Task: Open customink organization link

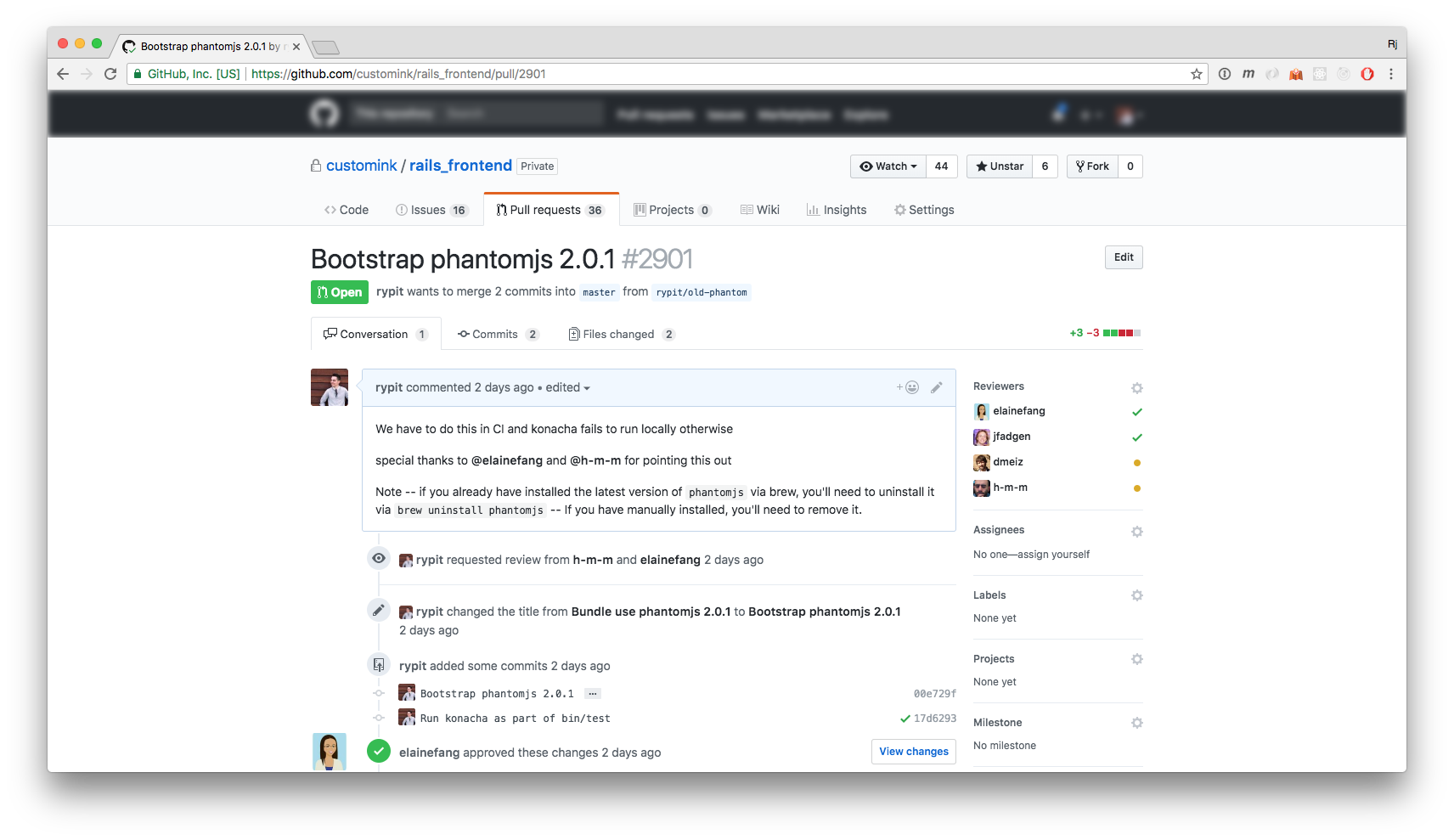Action: point(361,166)
